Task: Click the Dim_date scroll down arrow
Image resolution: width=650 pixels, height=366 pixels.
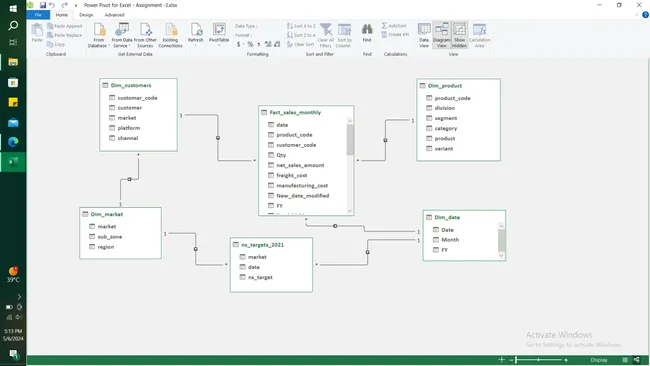Action: [502, 256]
